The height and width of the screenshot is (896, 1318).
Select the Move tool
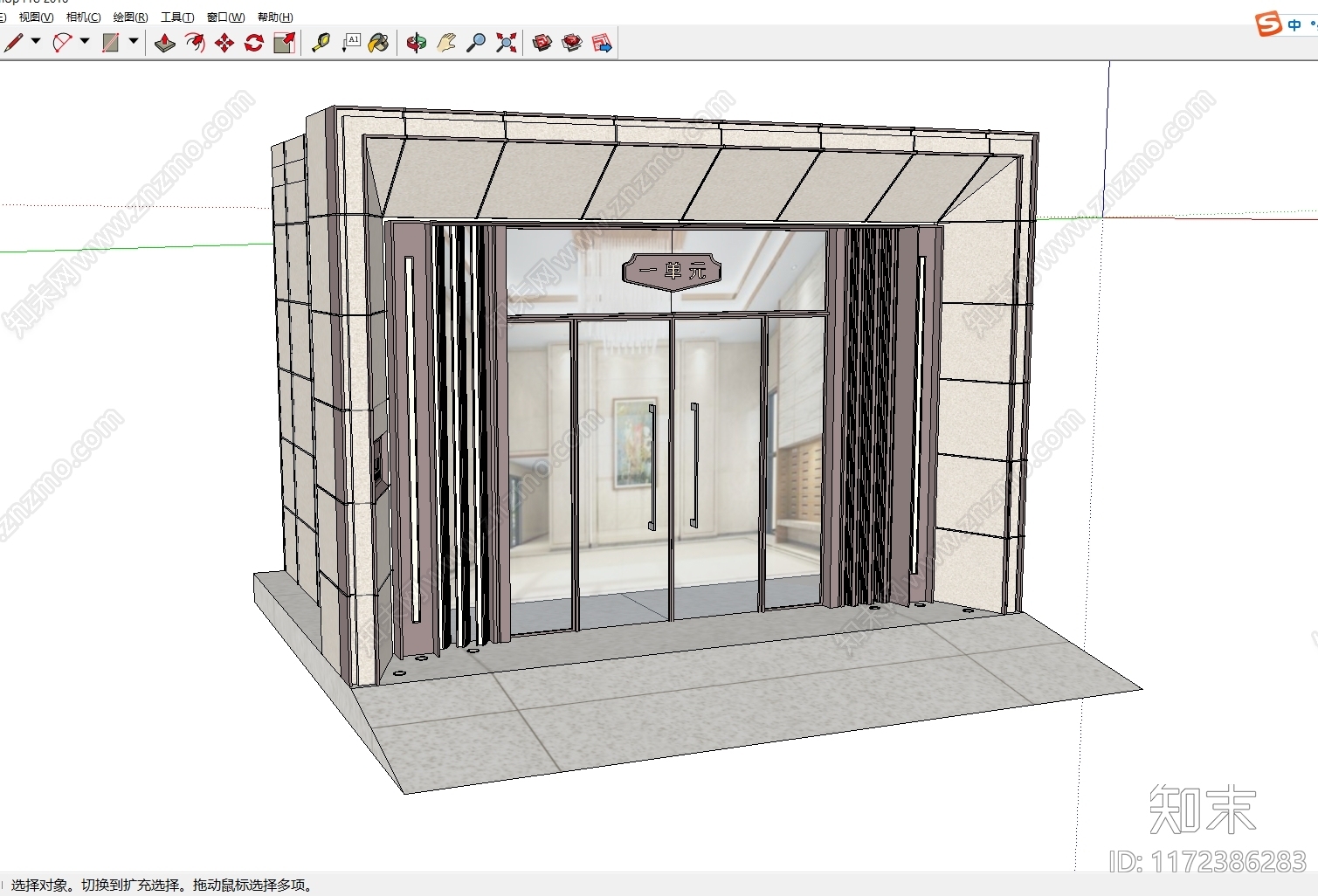(224, 43)
